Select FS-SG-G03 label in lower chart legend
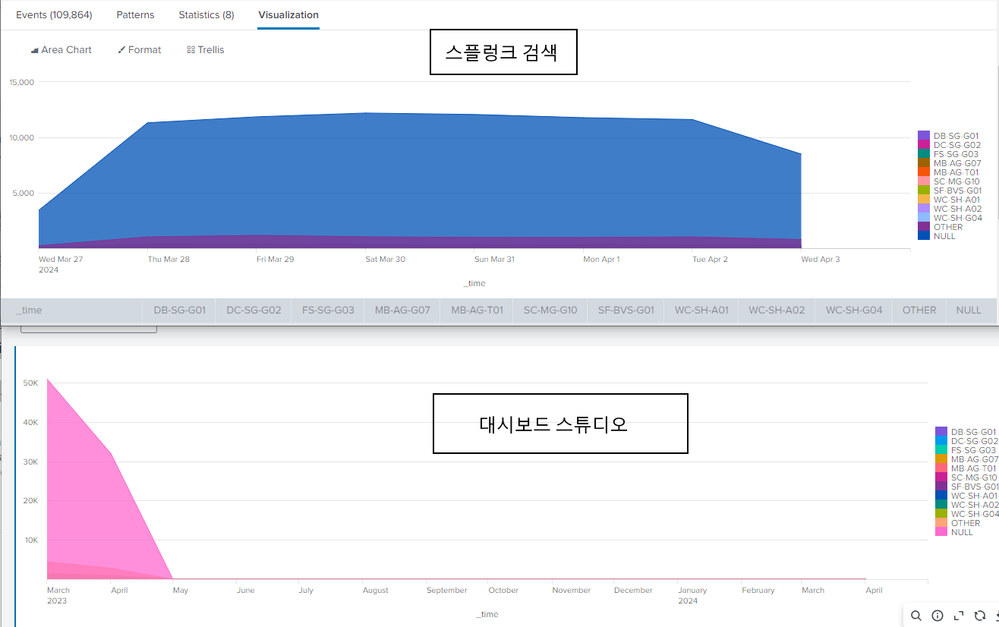The width and height of the screenshot is (999, 627). pos(974,450)
